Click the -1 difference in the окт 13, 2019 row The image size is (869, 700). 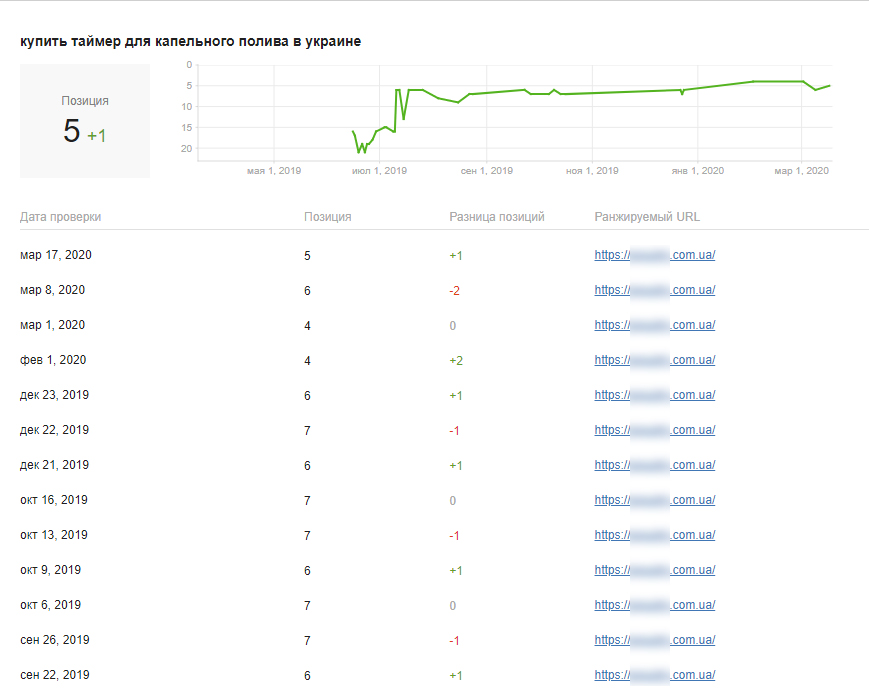[x=454, y=535]
